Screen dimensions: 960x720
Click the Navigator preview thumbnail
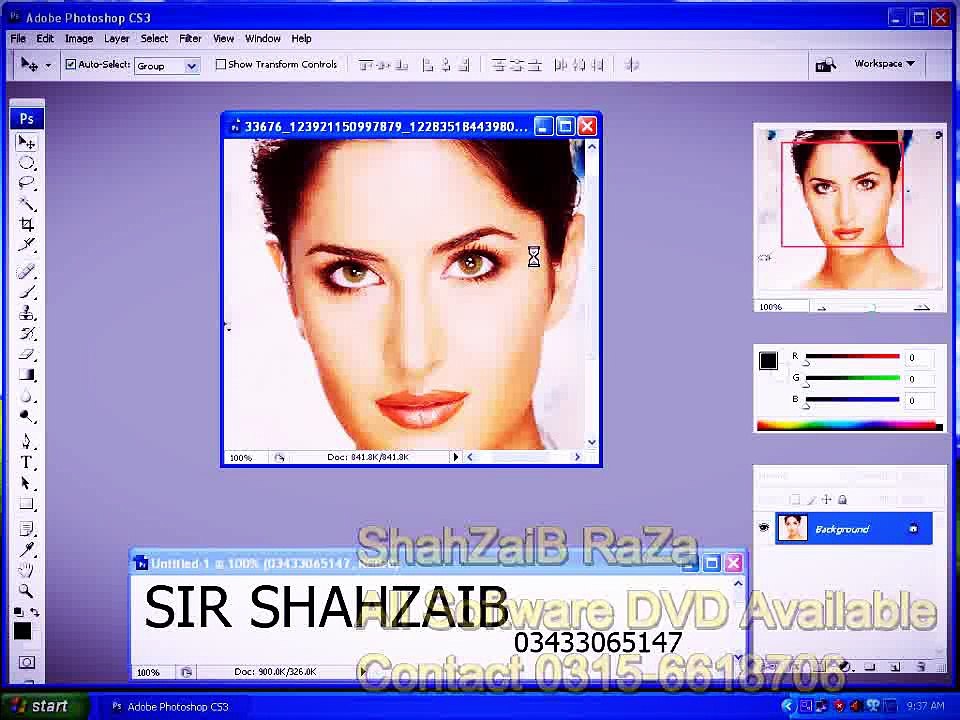pos(850,209)
